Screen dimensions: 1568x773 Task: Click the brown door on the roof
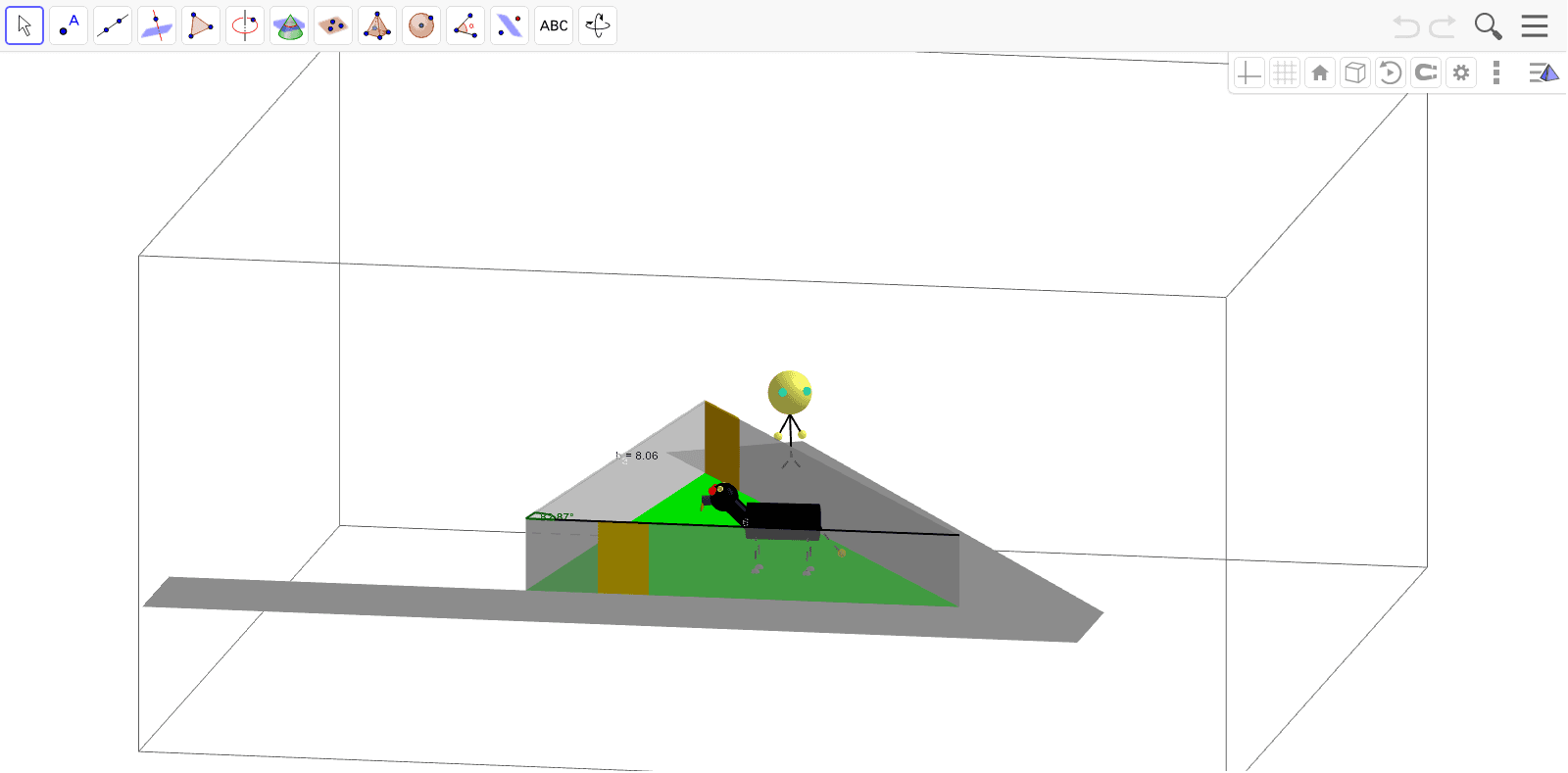(722, 446)
